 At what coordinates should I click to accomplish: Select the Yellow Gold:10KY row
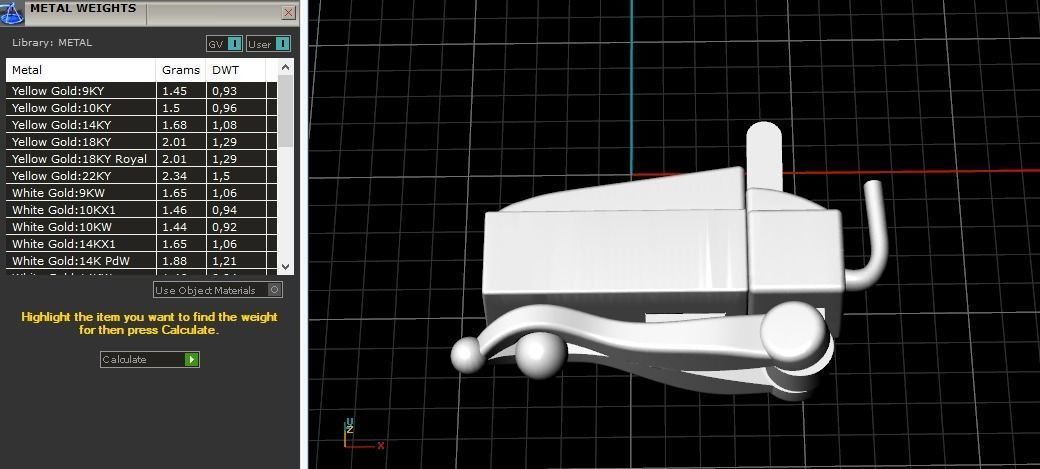click(141, 107)
